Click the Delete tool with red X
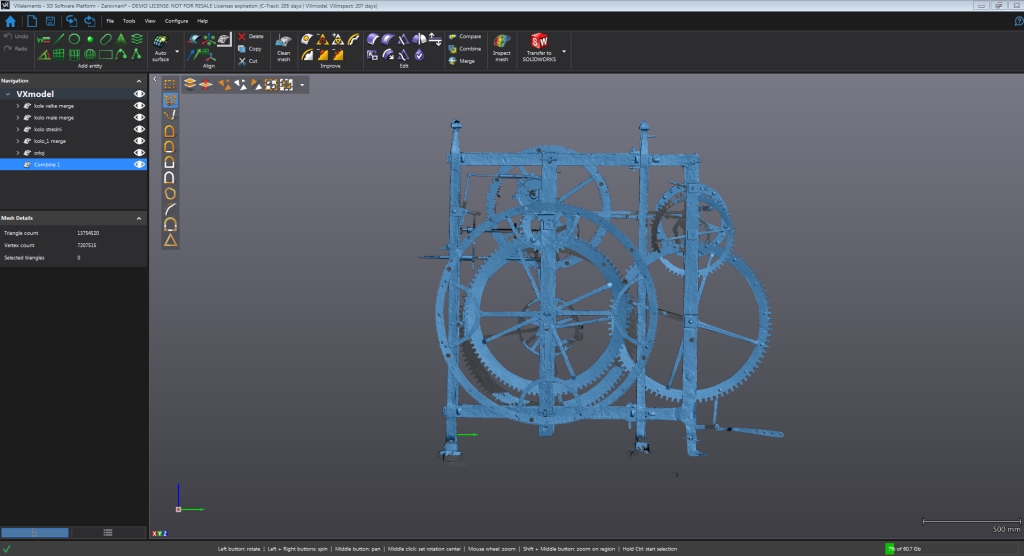The height and width of the screenshot is (556, 1024). click(x=250, y=36)
